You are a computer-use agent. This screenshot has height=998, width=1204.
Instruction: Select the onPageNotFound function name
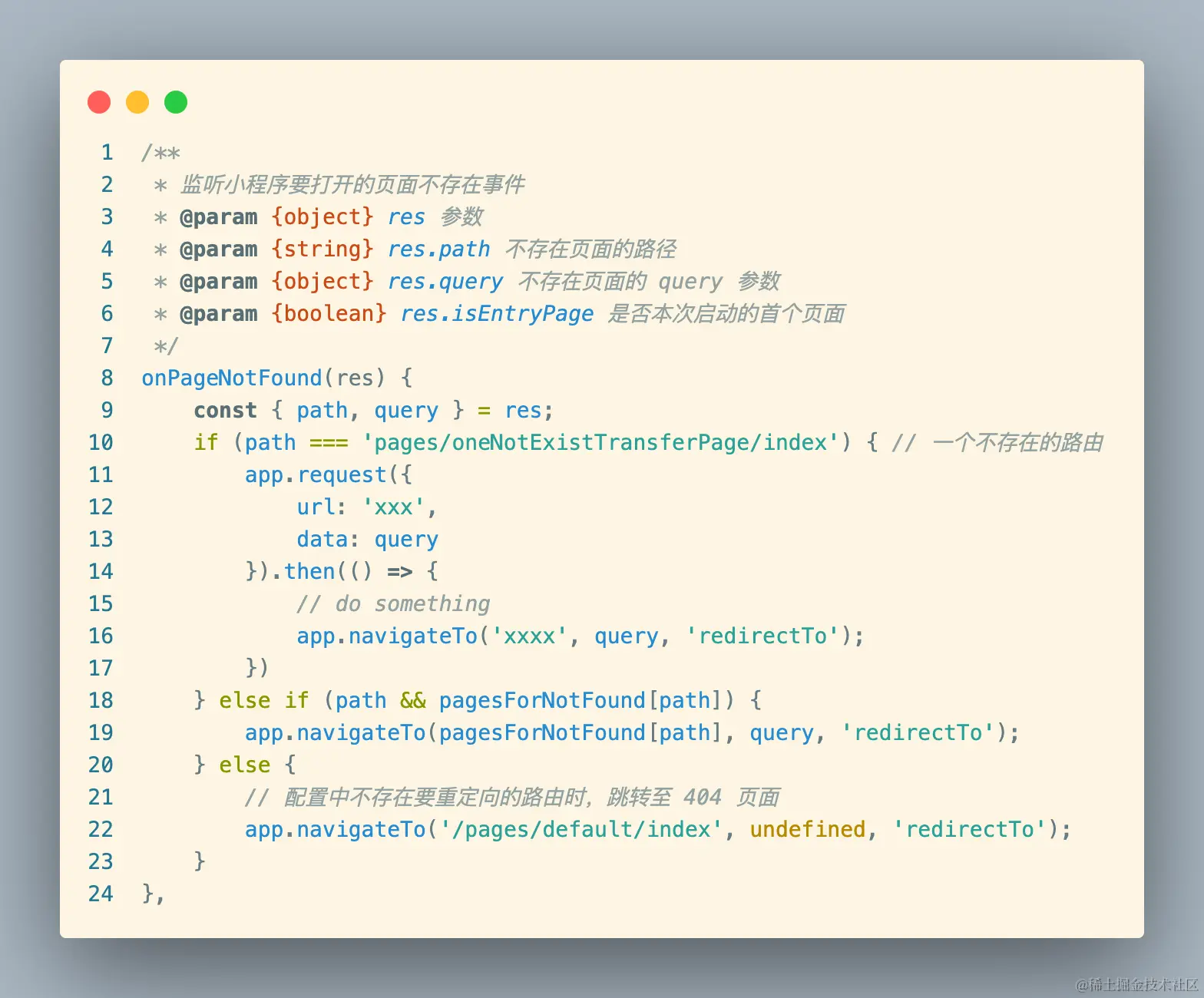pos(232,378)
